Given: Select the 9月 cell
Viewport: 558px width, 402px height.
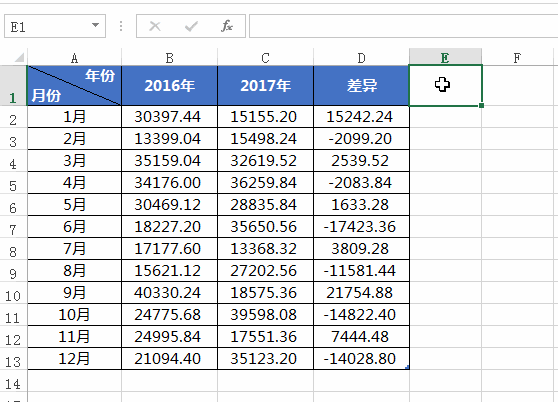Looking at the screenshot, I should 74,293.
